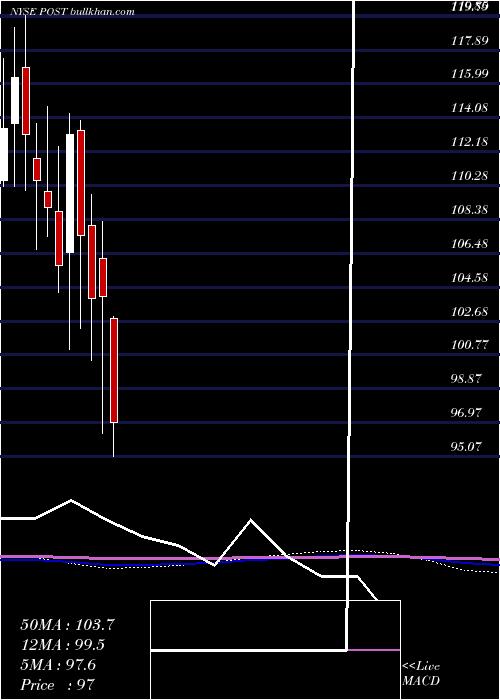Click the <<Live MACD label
This screenshot has height=700, width=500.
pyautogui.click(x=421, y=674)
